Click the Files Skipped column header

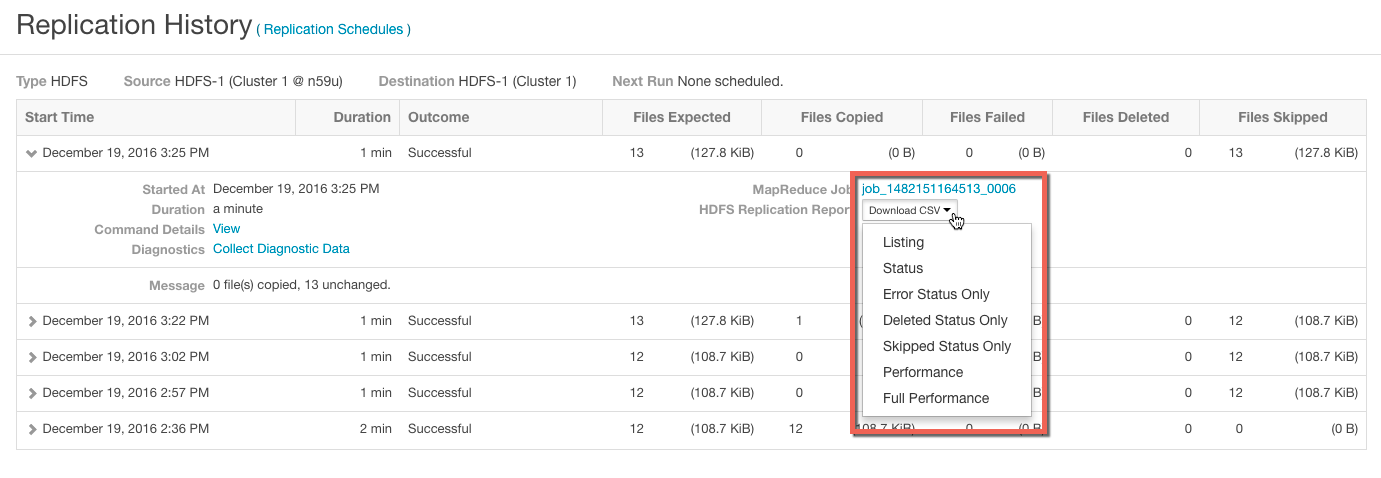(1282, 117)
